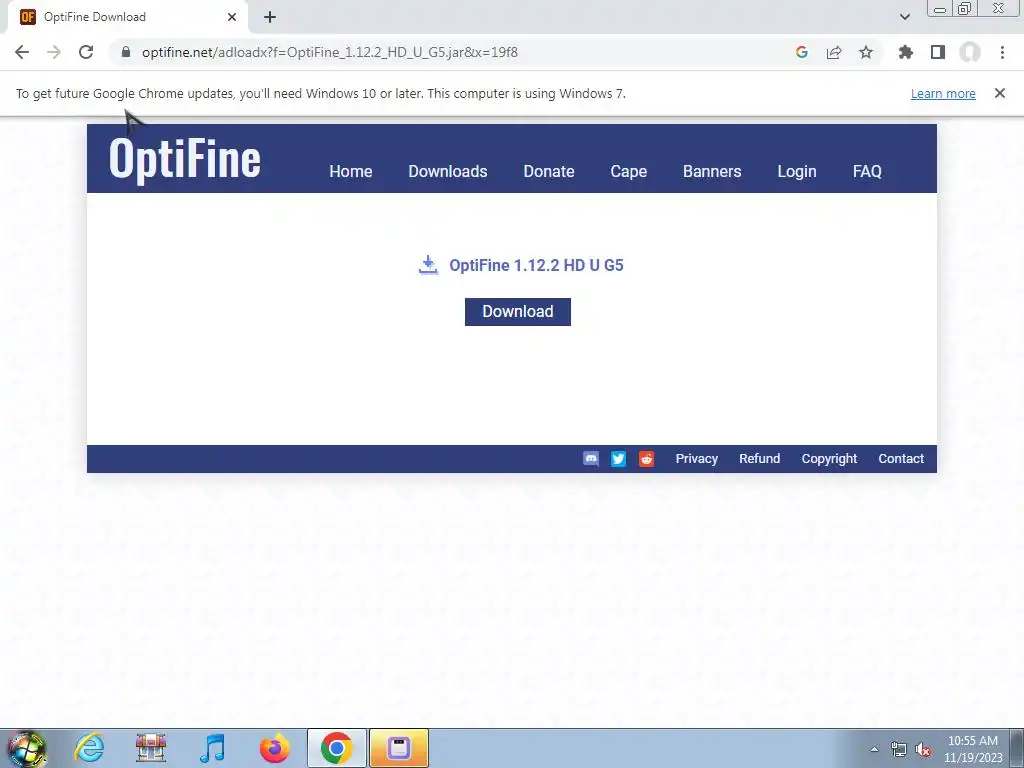Click the browser back arrow
The height and width of the screenshot is (768, 1024).
pyautogui.click(x=22, y=52)
